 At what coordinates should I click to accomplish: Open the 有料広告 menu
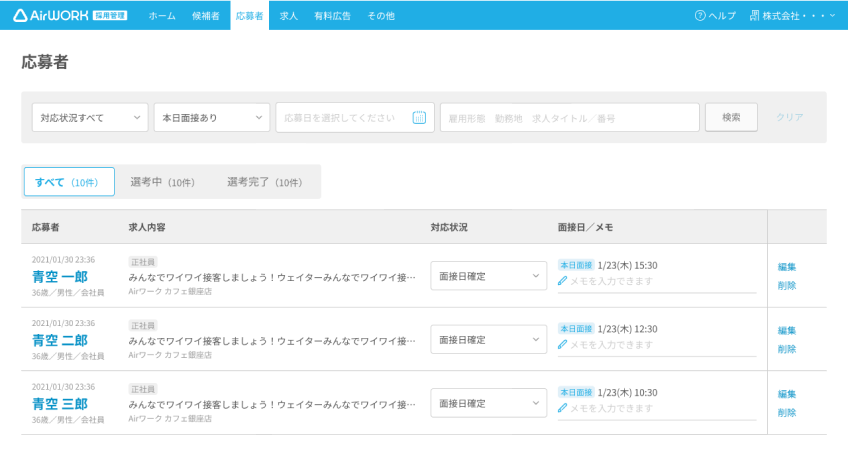pos(333,16)
